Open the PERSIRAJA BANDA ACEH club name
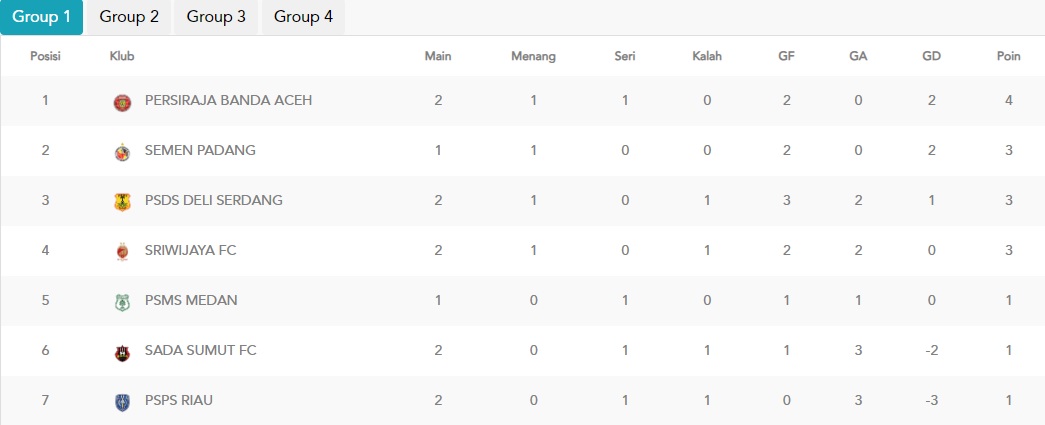1045x425 pixels. click(229, 101)
